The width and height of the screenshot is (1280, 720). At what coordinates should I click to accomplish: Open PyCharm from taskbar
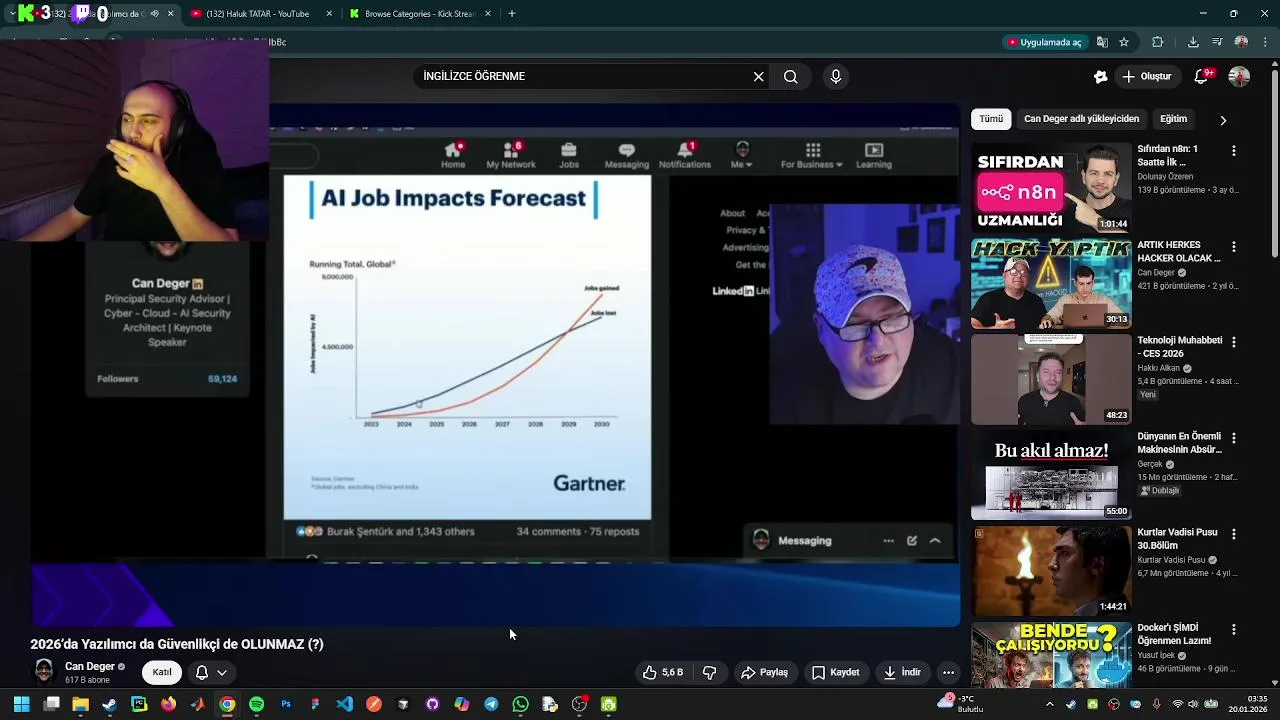point(139,705)
